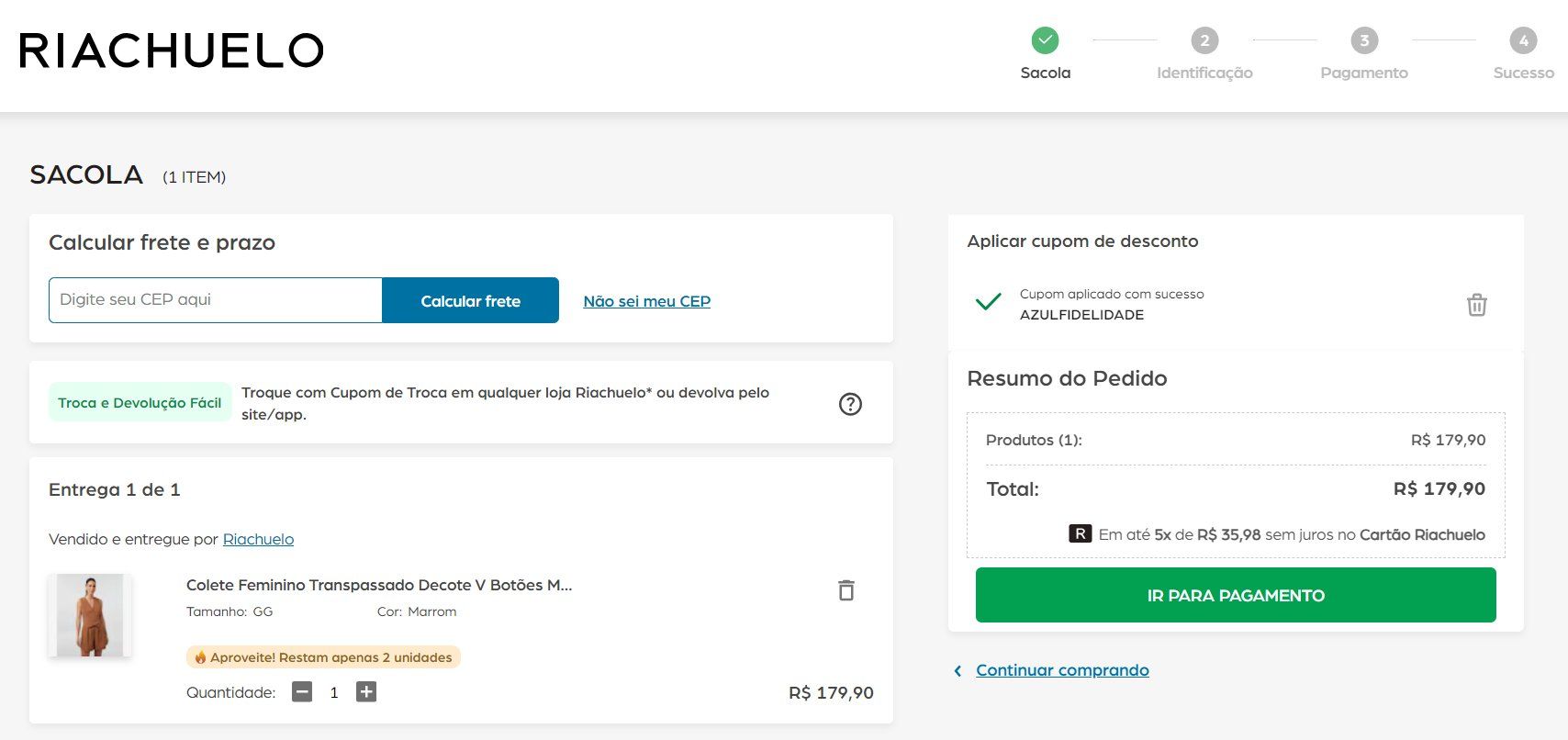Open the Não sei meu CEP link
This screenshot has height=740, width=1568.
pos(647,301)
